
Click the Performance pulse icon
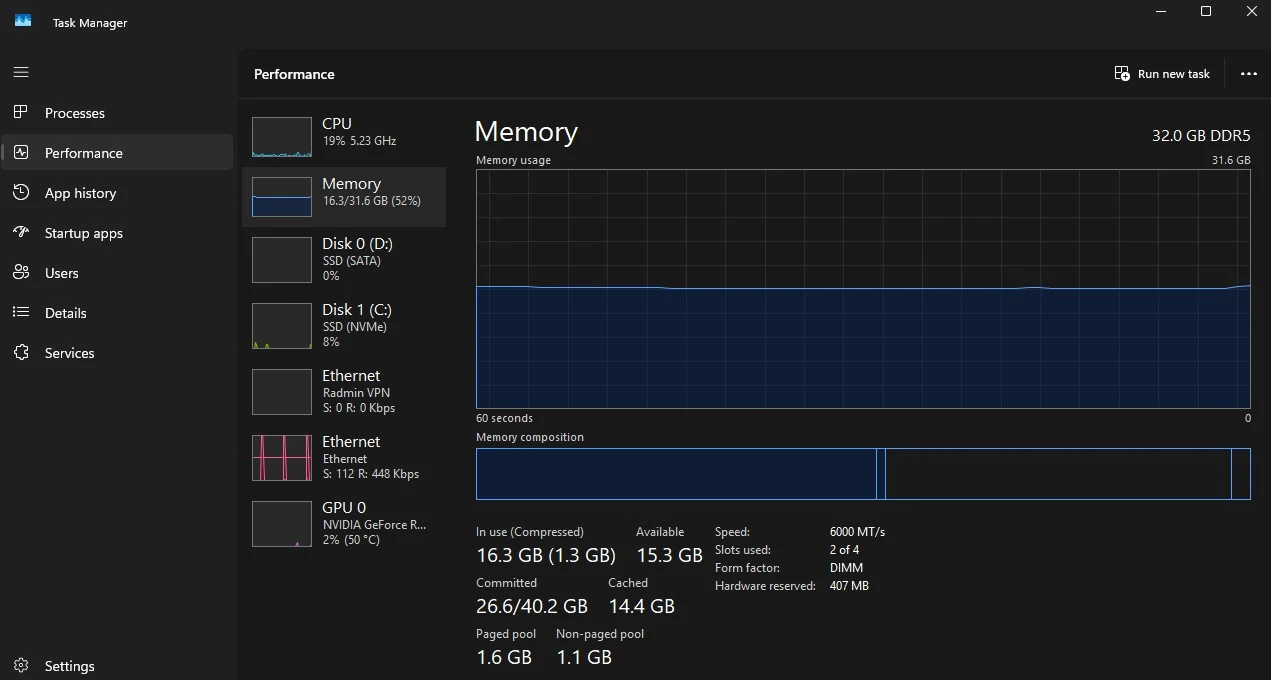click(x=21, y=152)
